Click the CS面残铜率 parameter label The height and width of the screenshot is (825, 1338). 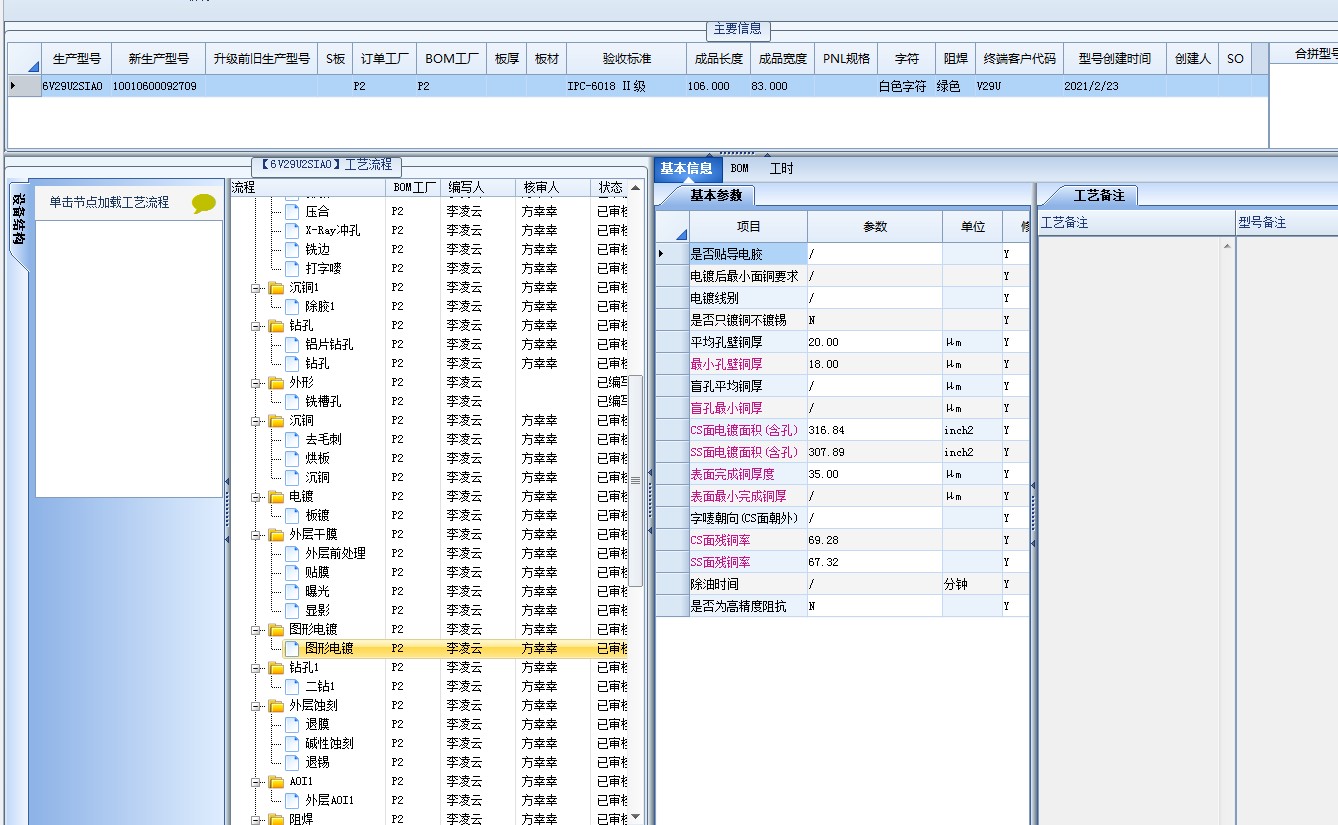pos(720,540)
